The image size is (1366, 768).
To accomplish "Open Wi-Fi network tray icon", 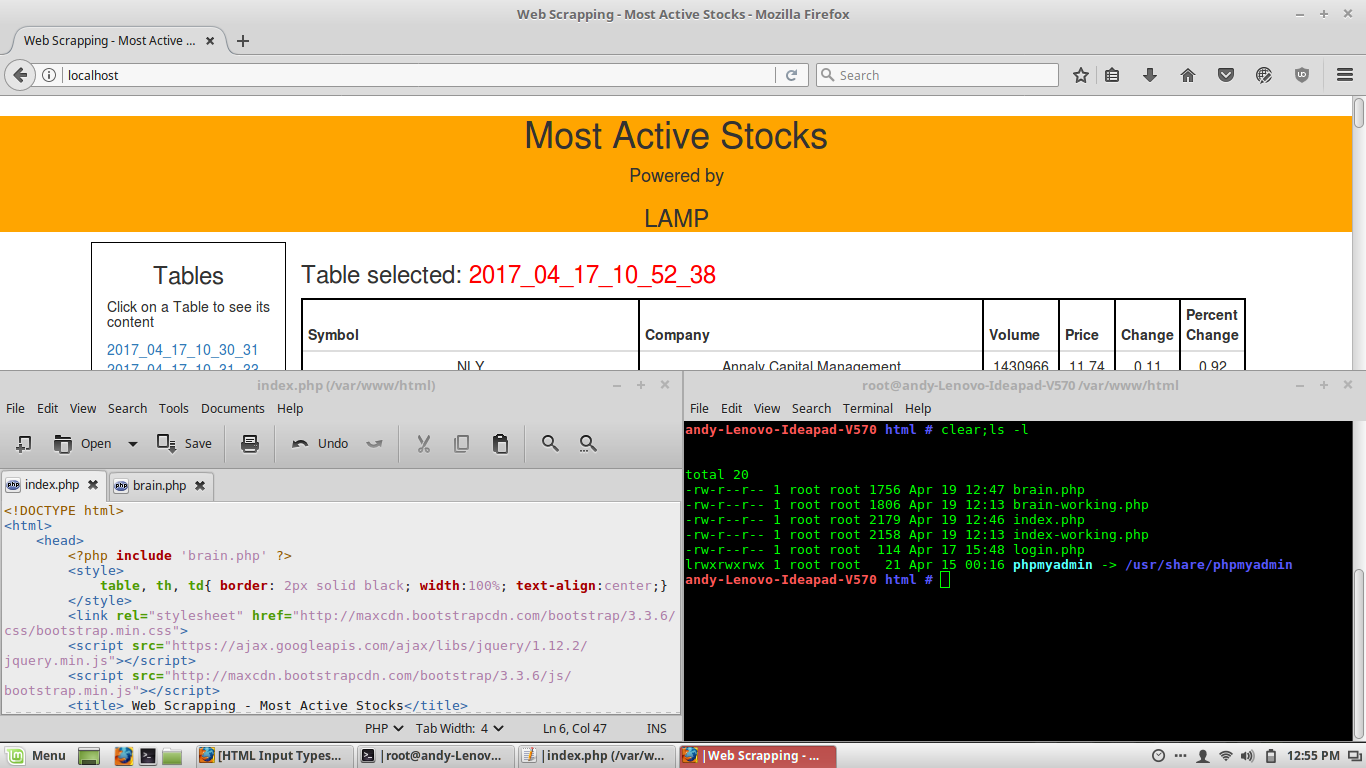I will (x=1225, y=756).
